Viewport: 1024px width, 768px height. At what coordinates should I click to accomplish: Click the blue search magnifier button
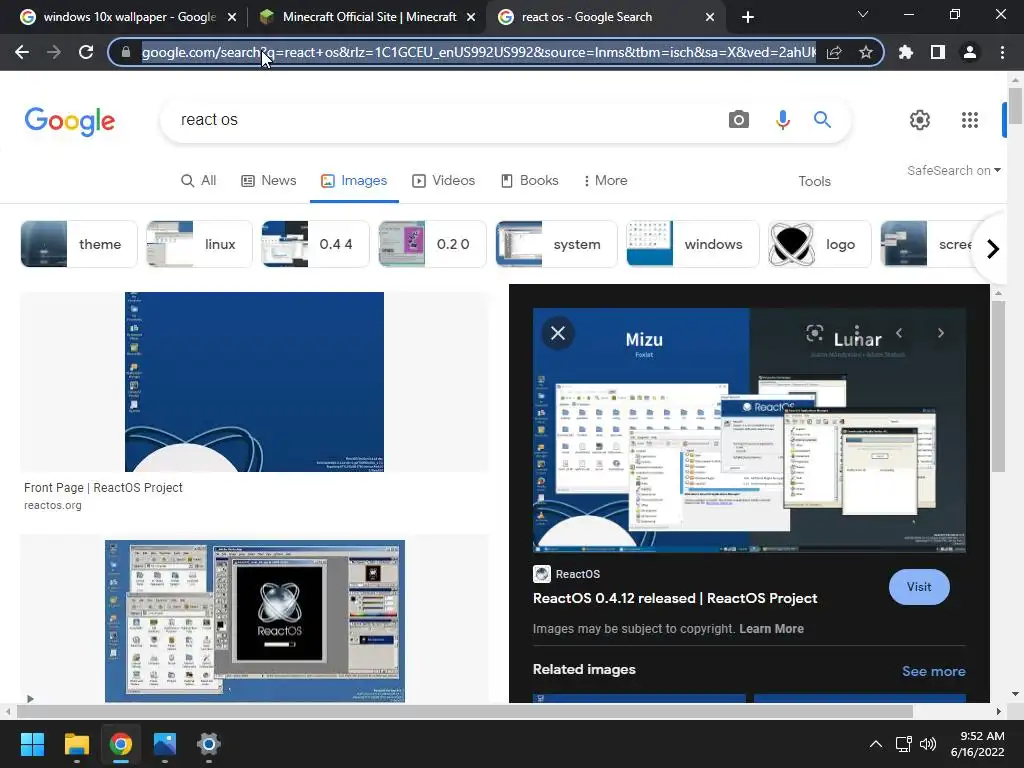point(822,120)
